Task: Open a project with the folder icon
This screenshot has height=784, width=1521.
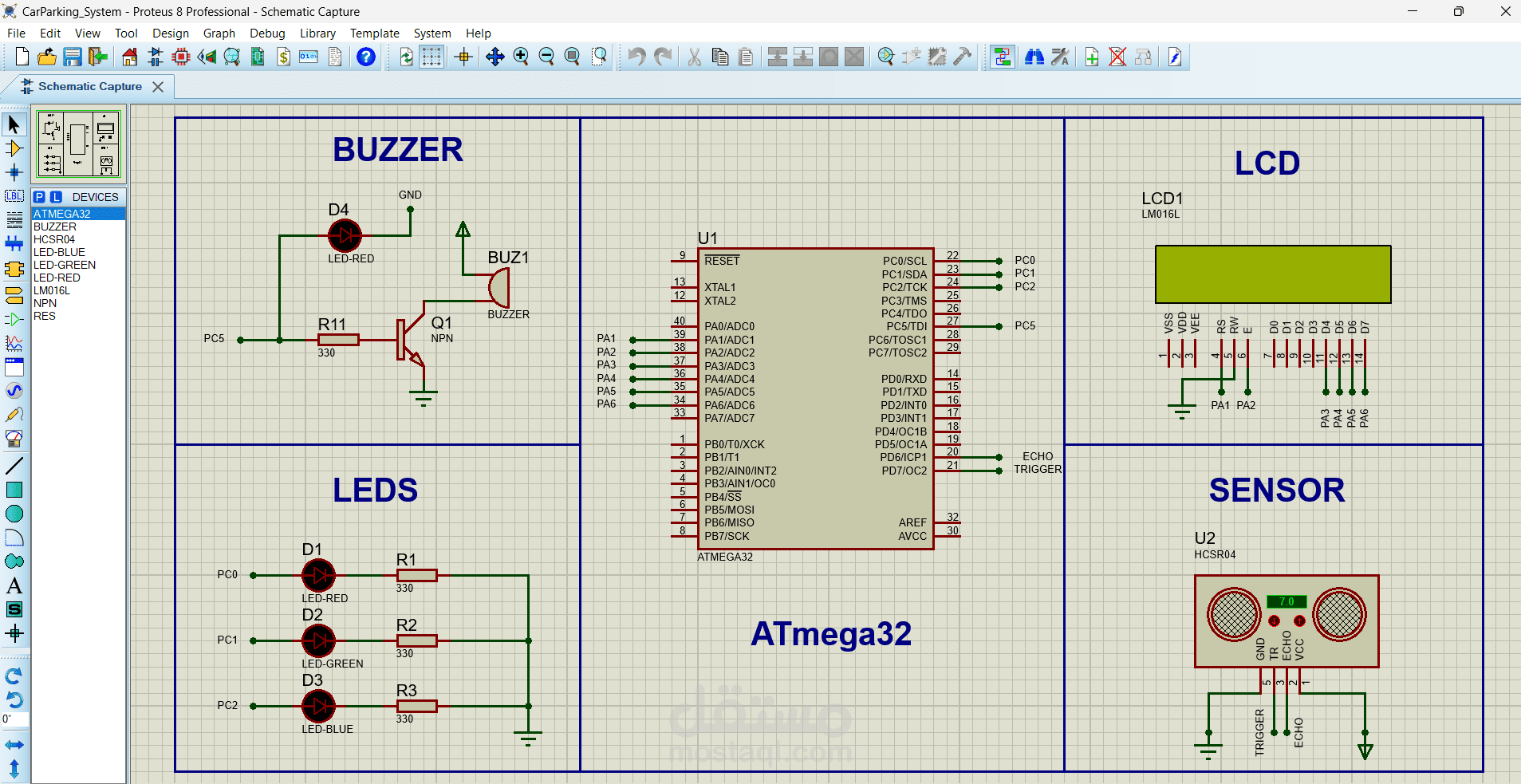Action: pyautogui.click(x=47, y=57)
